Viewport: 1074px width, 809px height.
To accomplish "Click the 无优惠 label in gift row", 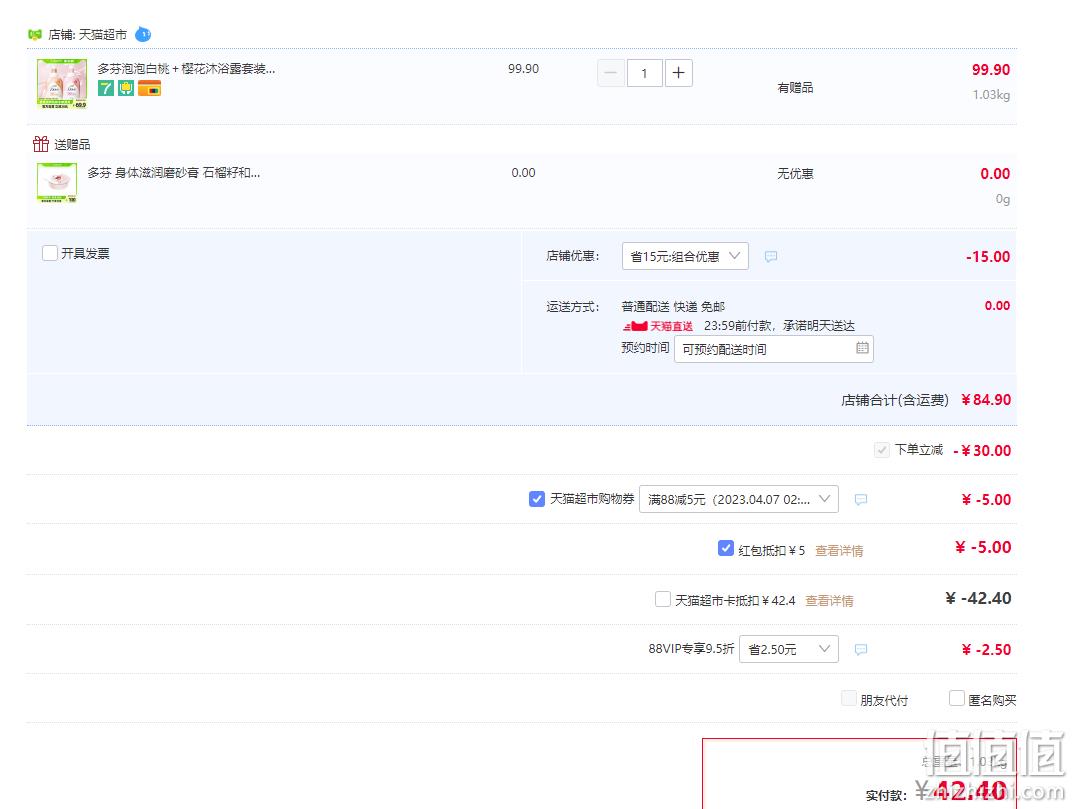I will coord(795,173).
